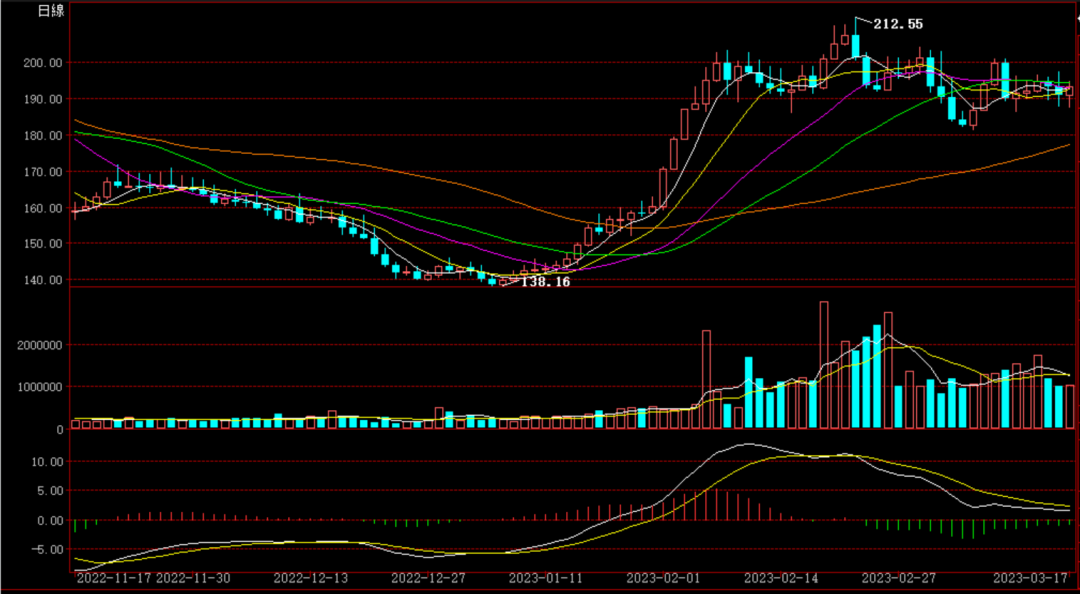Click the 10.00 MACD axis label

[x=46, y=462]
